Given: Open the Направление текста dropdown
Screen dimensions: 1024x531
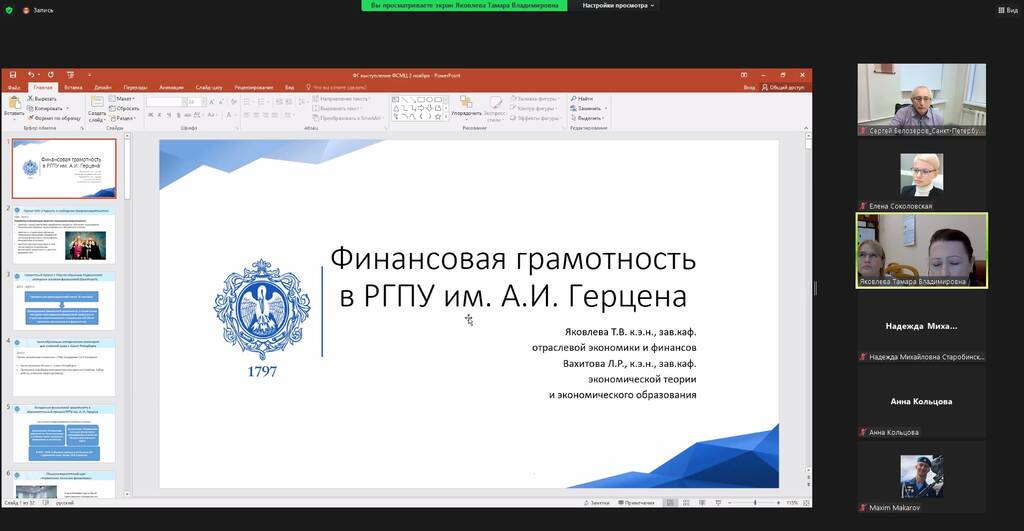Looking at the screenshot, I should click(341, 99).
